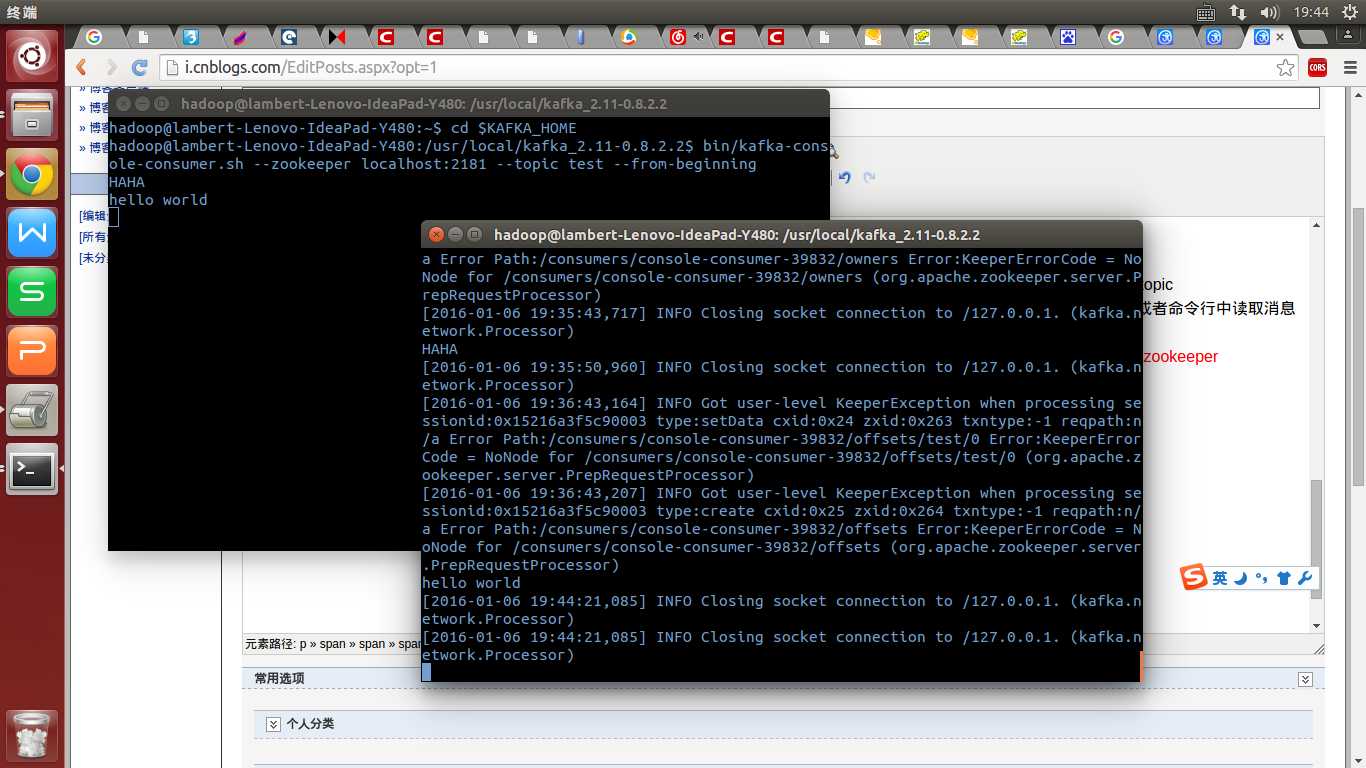This screenshot has width=1366, height=768.
Task: Open the sound volume indicator
Action: pos(1270,12)
